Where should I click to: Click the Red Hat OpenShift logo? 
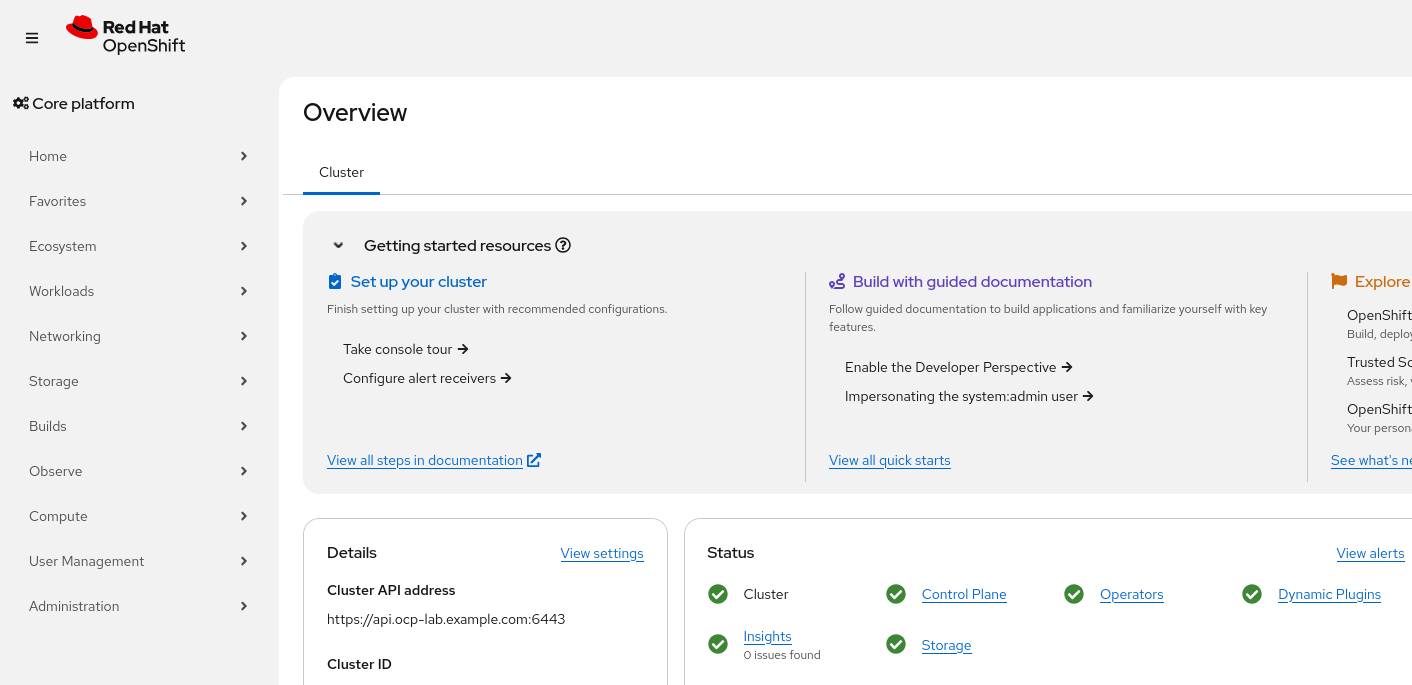point(126,35)
